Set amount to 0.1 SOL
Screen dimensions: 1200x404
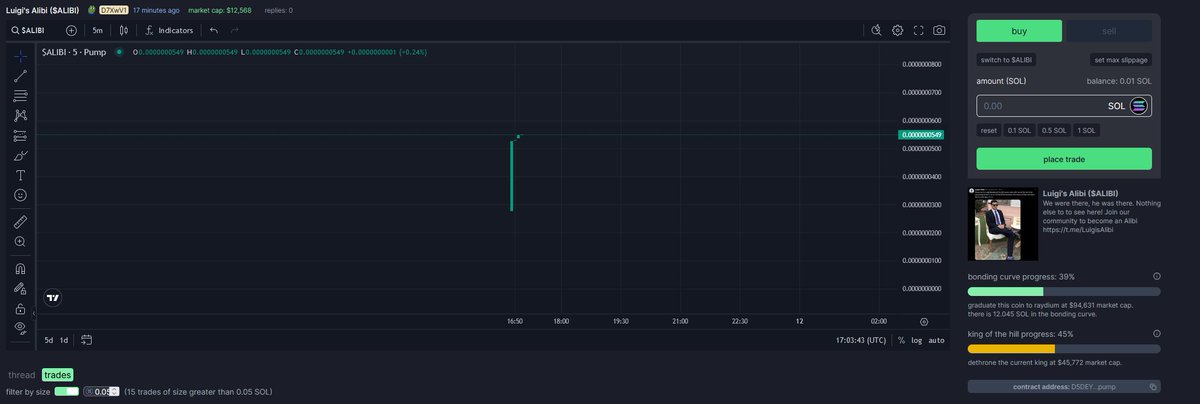[1019, 130]
